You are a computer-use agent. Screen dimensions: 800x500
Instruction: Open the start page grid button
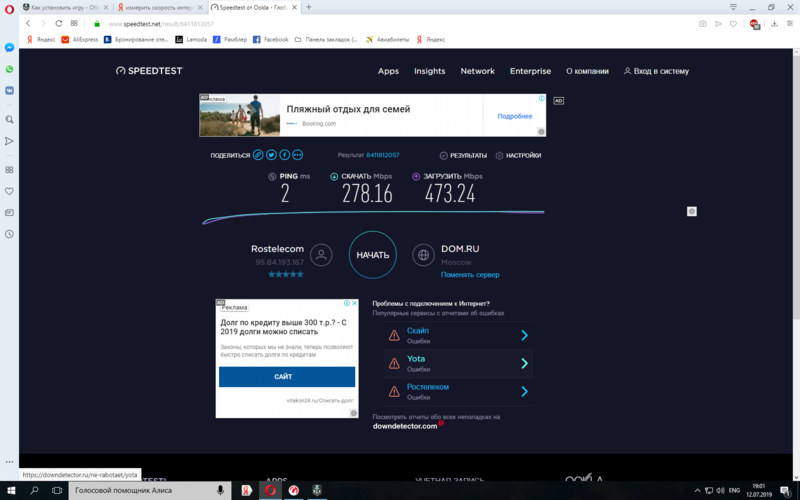point(74,23)
